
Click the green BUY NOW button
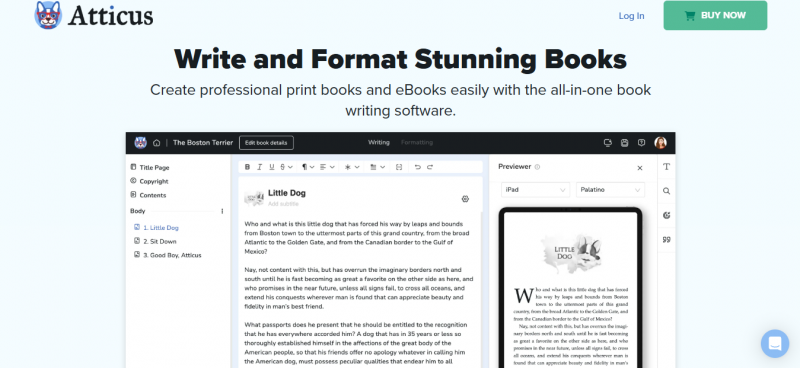715,15
